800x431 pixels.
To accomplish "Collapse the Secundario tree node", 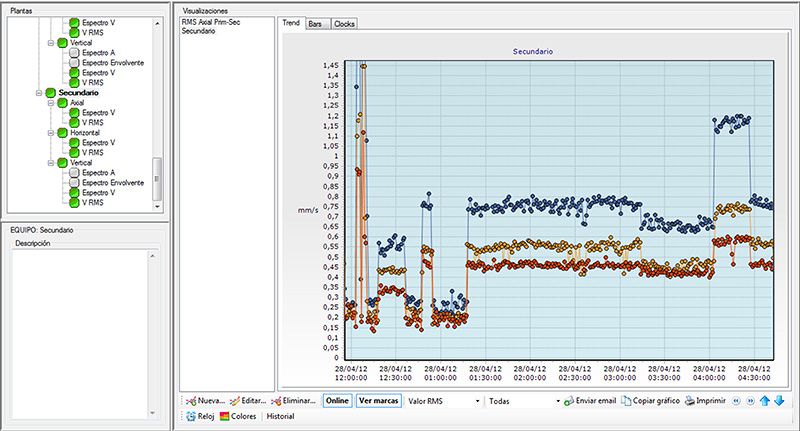I will [x=39, y=93].
